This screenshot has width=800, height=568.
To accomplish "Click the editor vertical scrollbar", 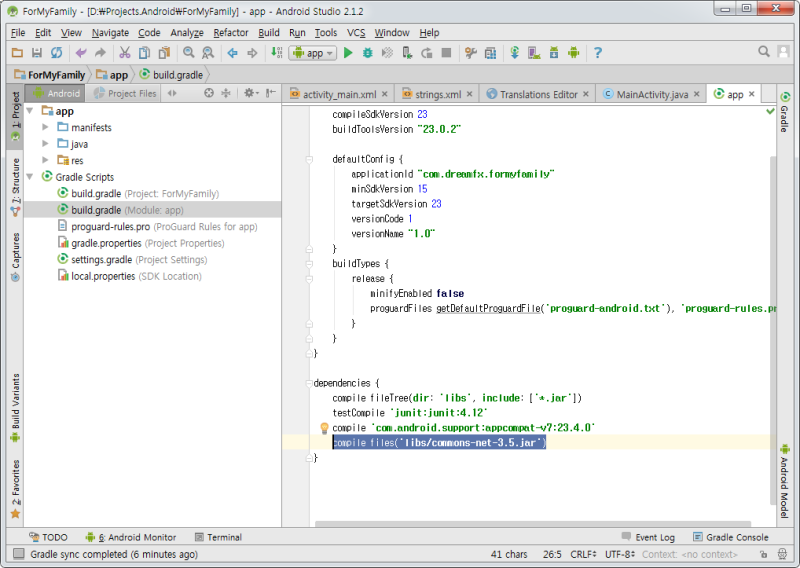I will pyautogui.click(x=773, y=330).
